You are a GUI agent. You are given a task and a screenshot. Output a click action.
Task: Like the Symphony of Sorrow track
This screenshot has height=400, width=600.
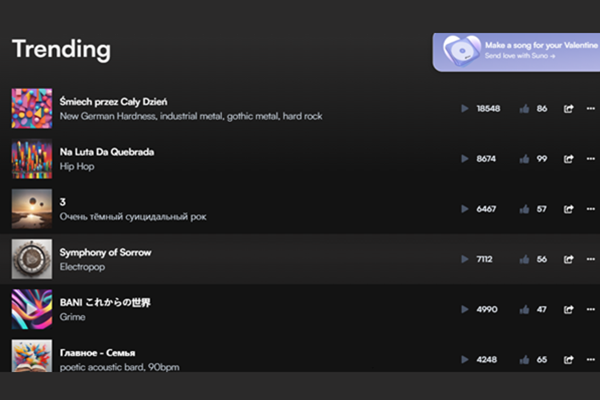(x=524, y=259)
